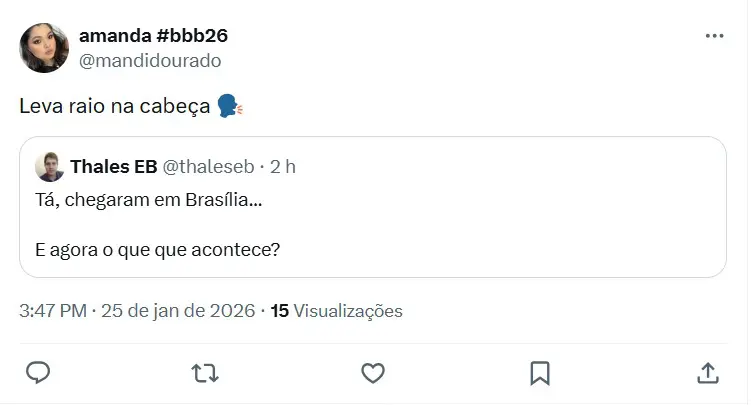Share the post via the upload arrow icon
The width and height of the screenshot is (751, 405).
707,373
